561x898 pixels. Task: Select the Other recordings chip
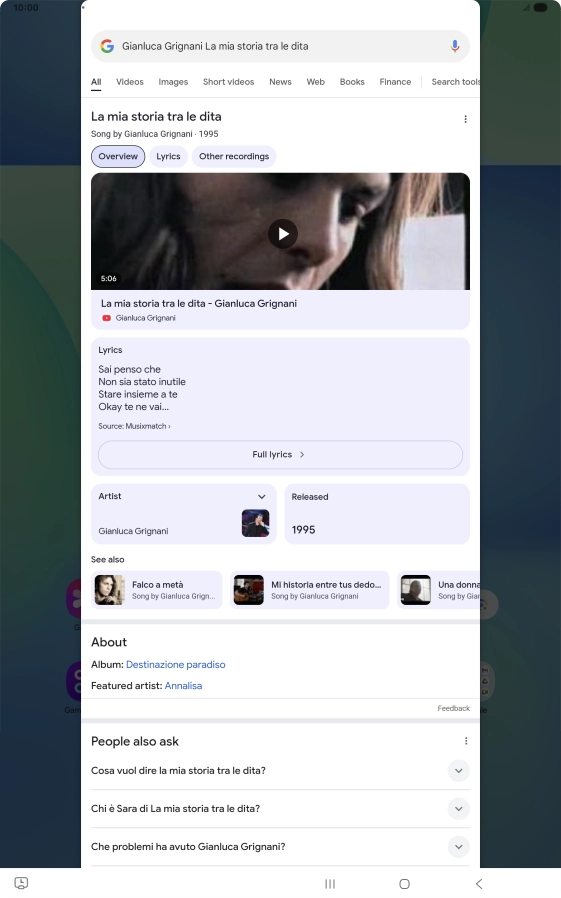234,156
